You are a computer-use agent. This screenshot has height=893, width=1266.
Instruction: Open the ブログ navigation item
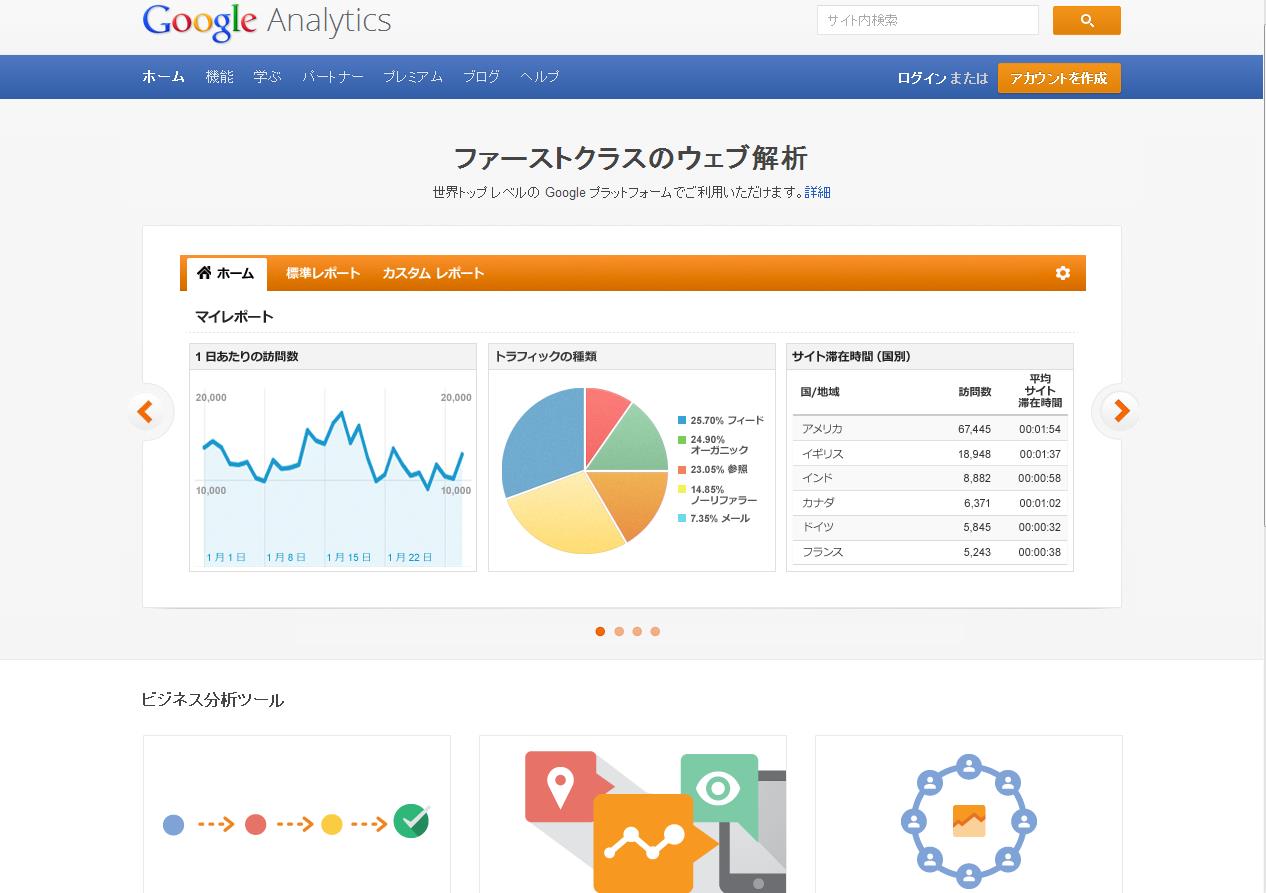[x=481, y=77]
